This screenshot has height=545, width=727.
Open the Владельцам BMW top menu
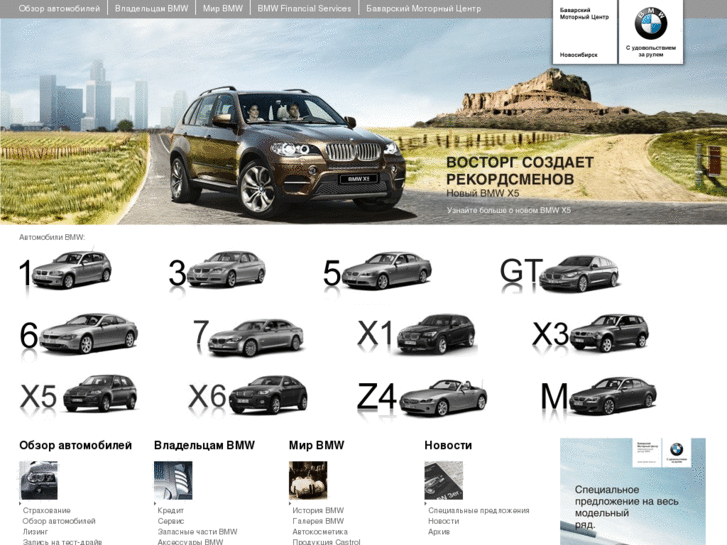(x=152, y=8)
